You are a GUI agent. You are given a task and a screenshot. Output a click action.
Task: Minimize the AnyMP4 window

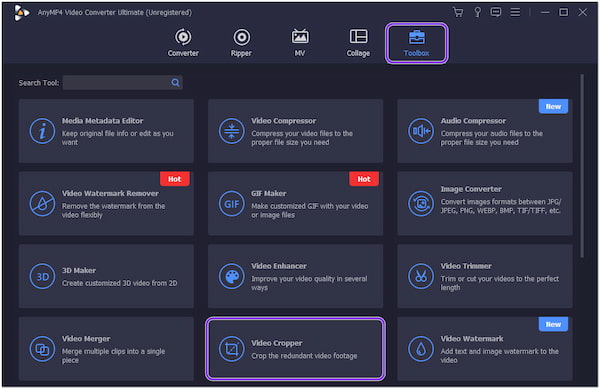click(x=545, y=12)
